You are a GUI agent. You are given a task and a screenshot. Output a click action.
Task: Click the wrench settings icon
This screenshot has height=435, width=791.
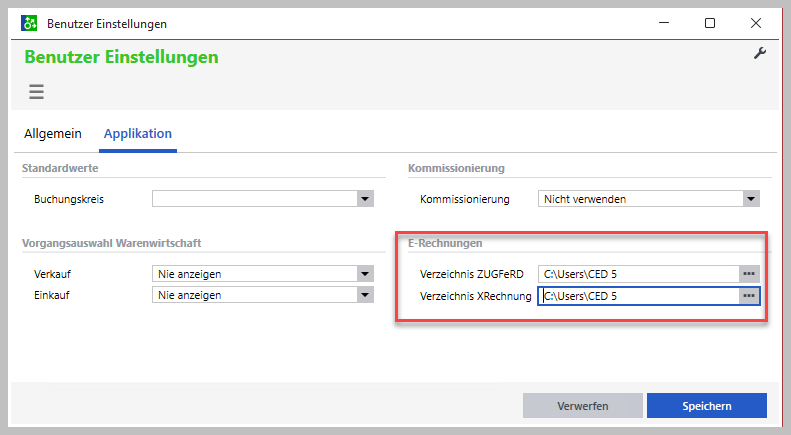[x=759, y=54]
